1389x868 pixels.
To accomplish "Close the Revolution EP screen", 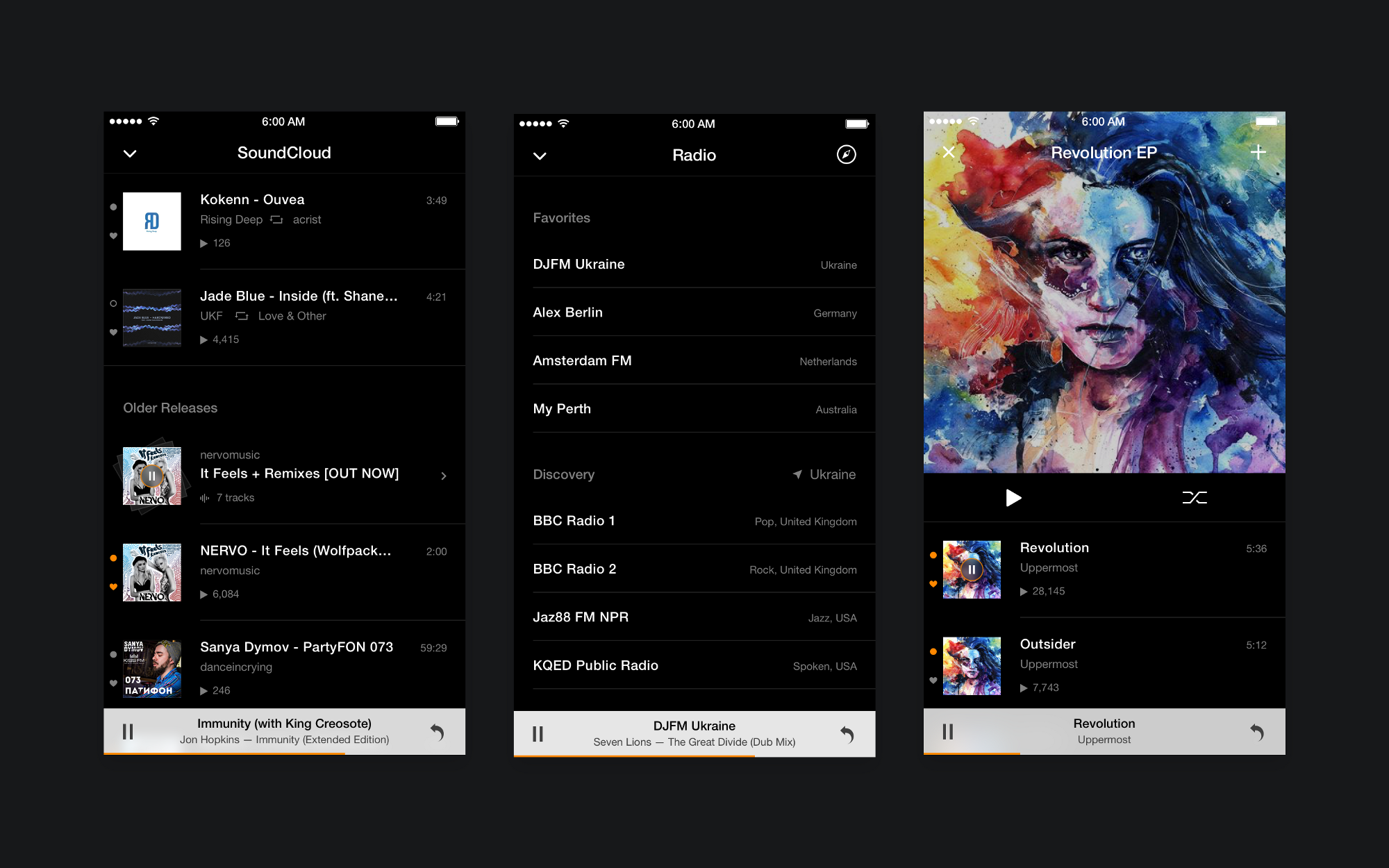I will (949, 152).
